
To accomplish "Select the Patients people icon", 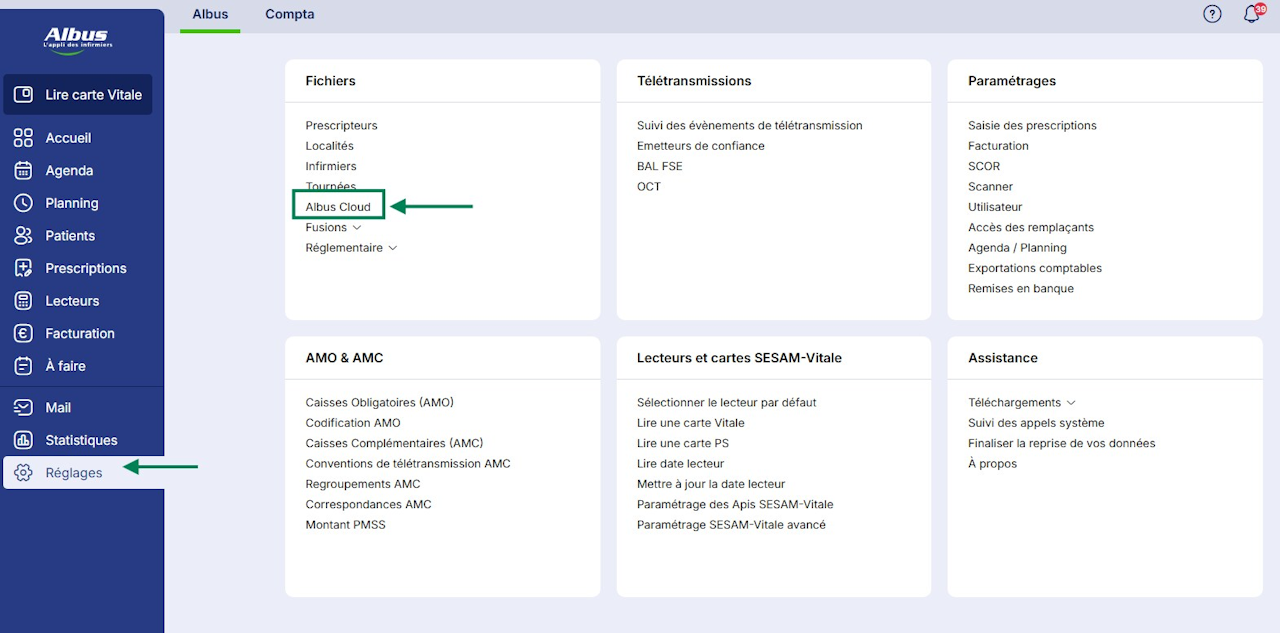I will 23,236.
